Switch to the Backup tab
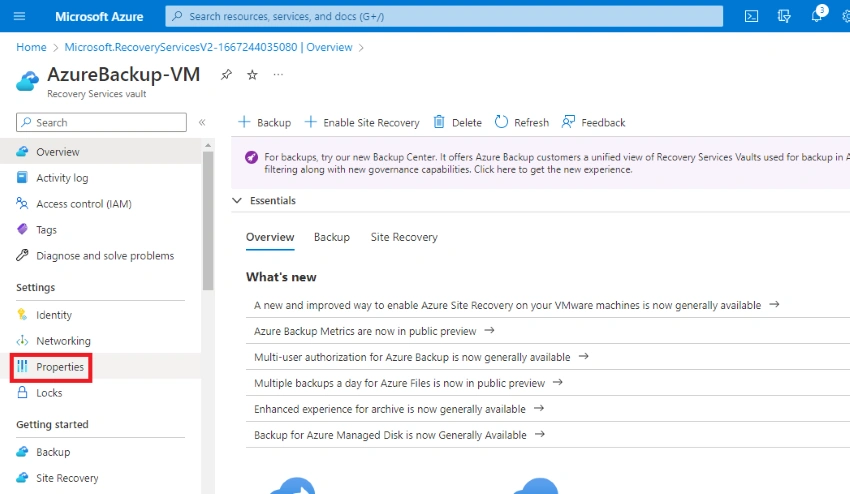This screenshot has height=494, width=850. (332, 237)
